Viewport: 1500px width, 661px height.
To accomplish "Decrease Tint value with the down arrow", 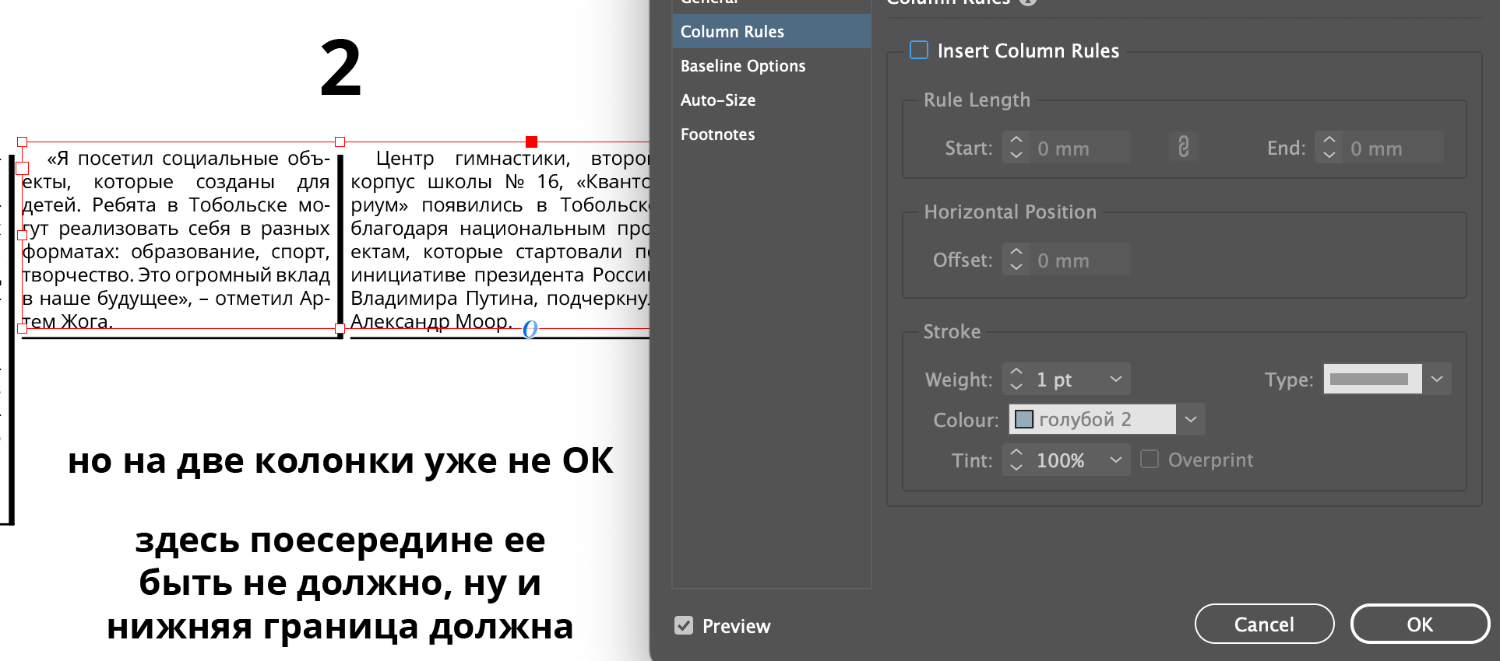I will point(1017,467).
